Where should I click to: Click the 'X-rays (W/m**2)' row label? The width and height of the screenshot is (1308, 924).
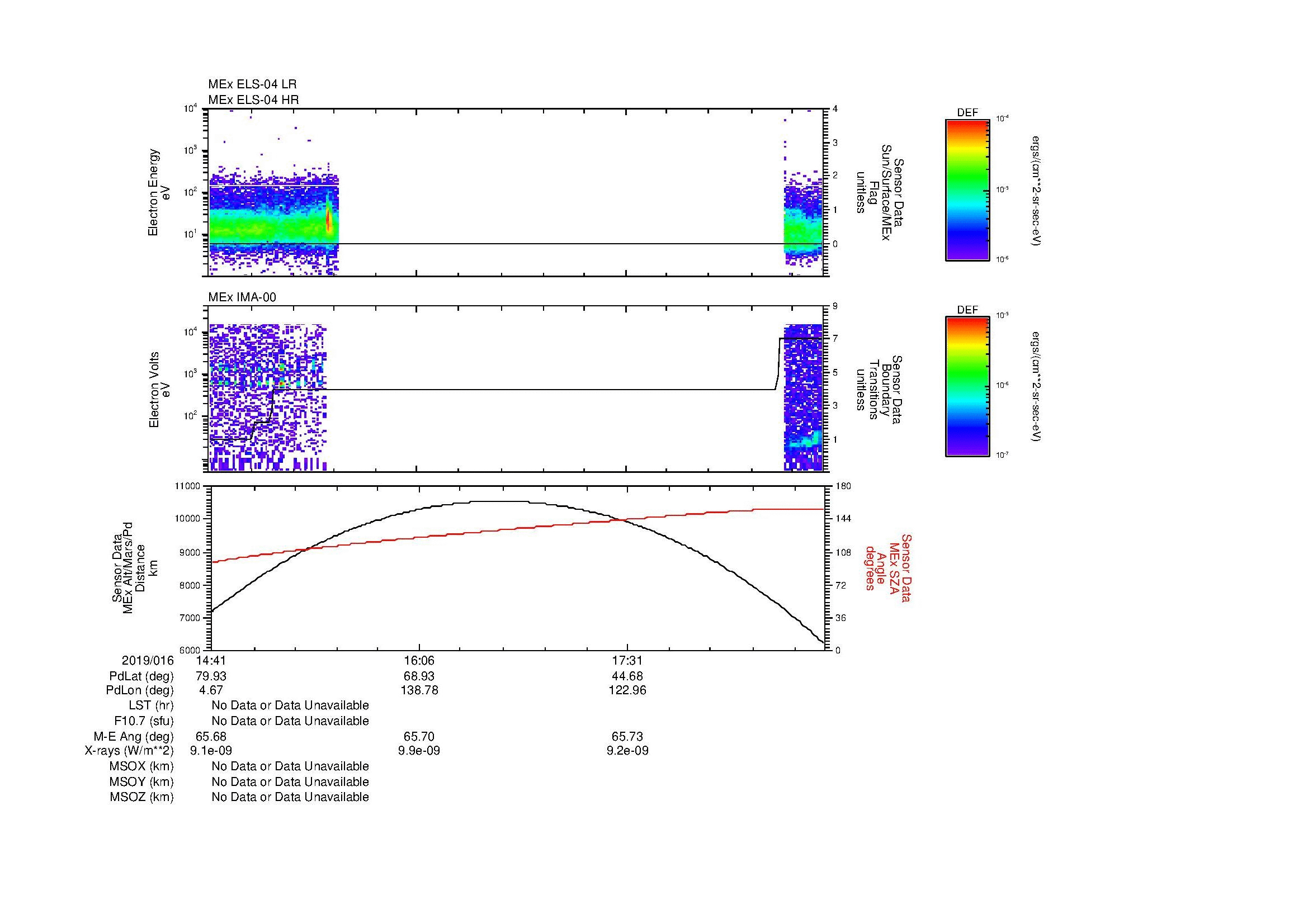click(x=129, y=751)
